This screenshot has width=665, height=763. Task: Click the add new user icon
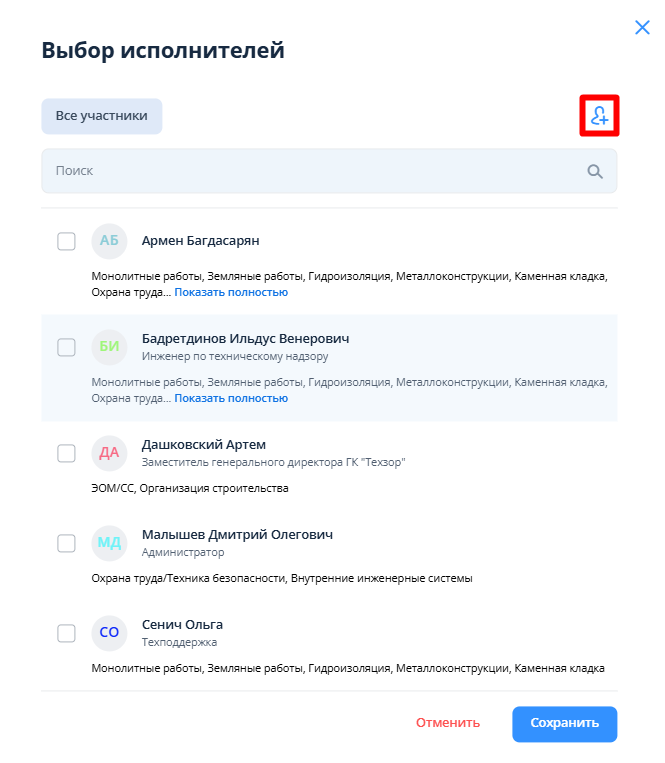pyautogui.click(x=600, y=116)
